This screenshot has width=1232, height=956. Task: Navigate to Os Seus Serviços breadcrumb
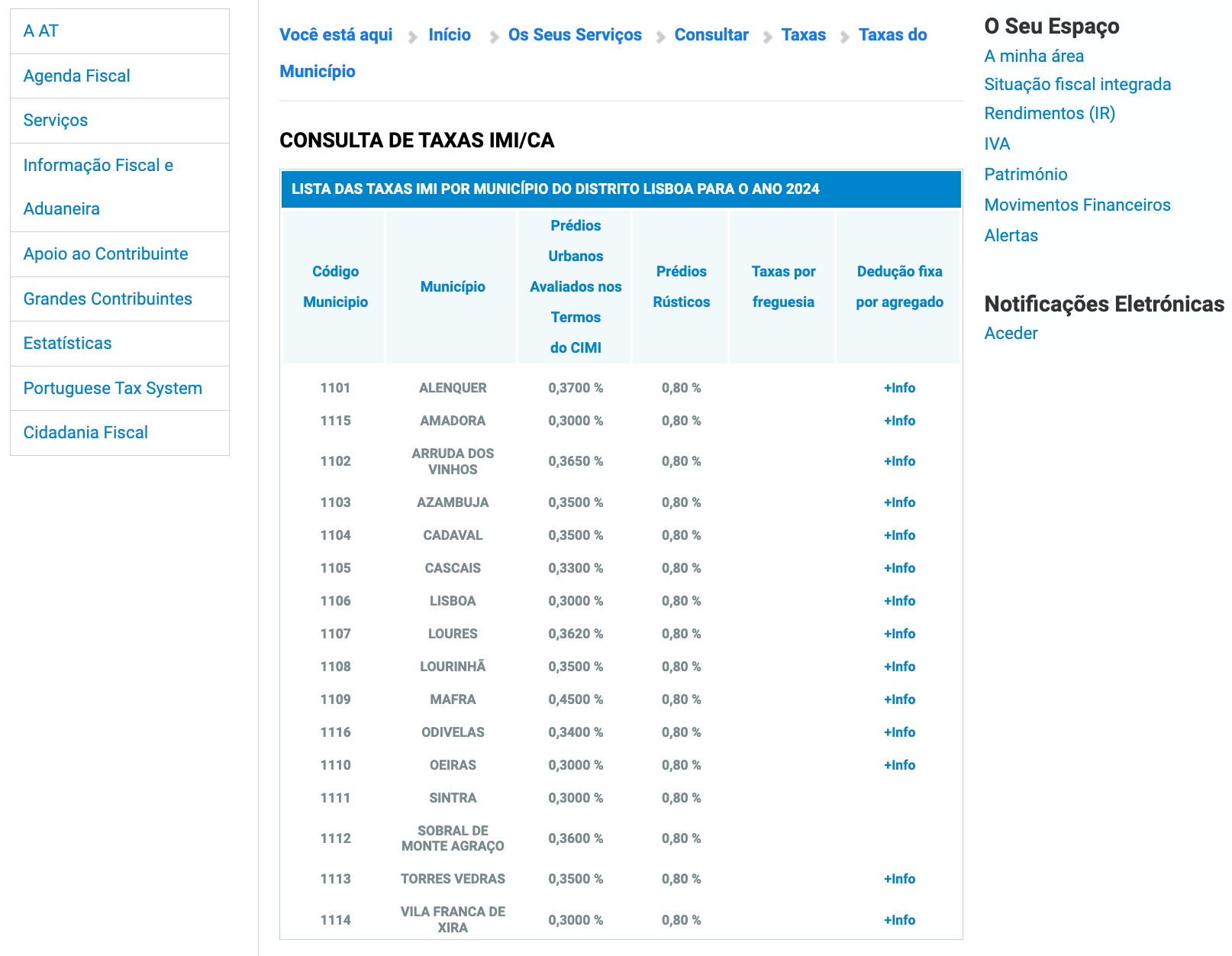tap(574, 34)
